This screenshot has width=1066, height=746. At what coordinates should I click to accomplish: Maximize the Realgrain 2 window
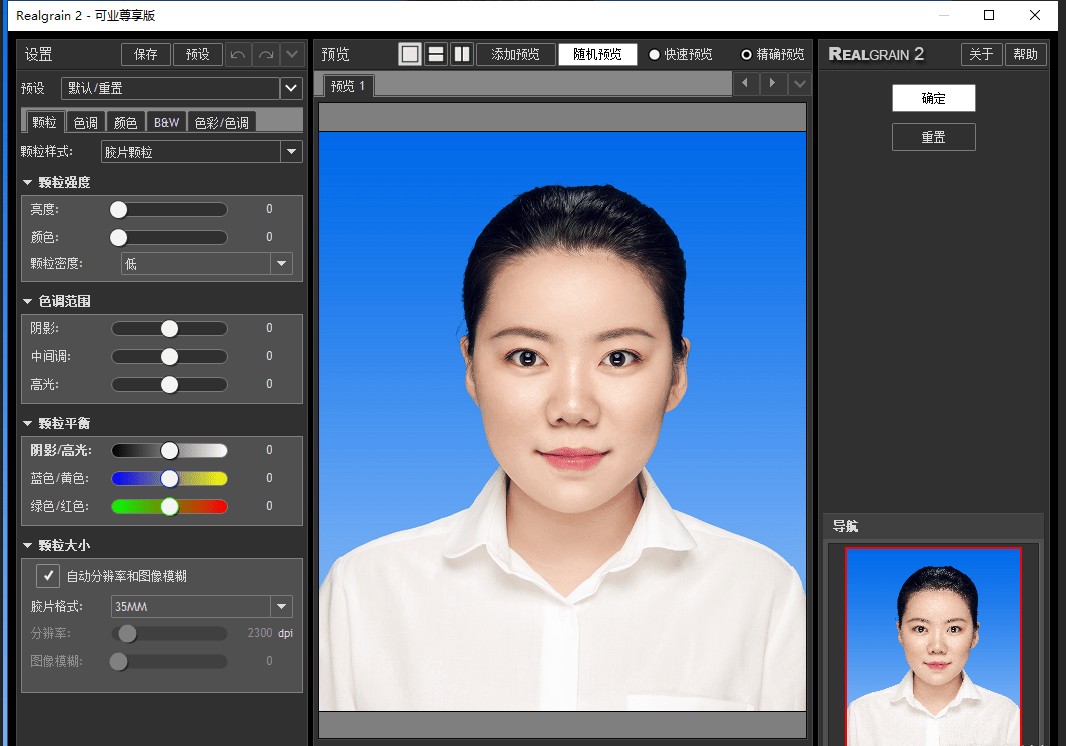coord(989,15)
